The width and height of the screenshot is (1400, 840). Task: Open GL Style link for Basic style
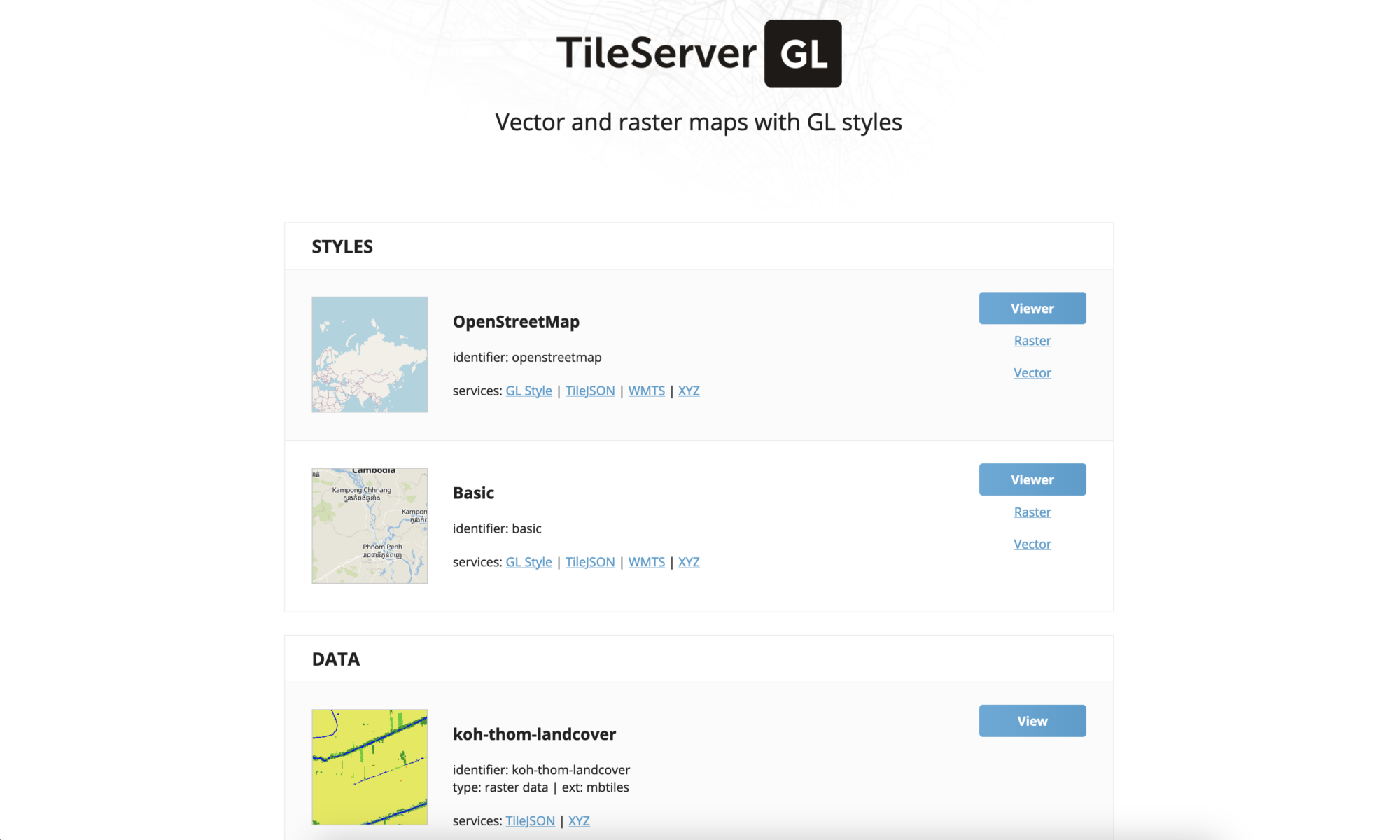click(x=528, y=562)
